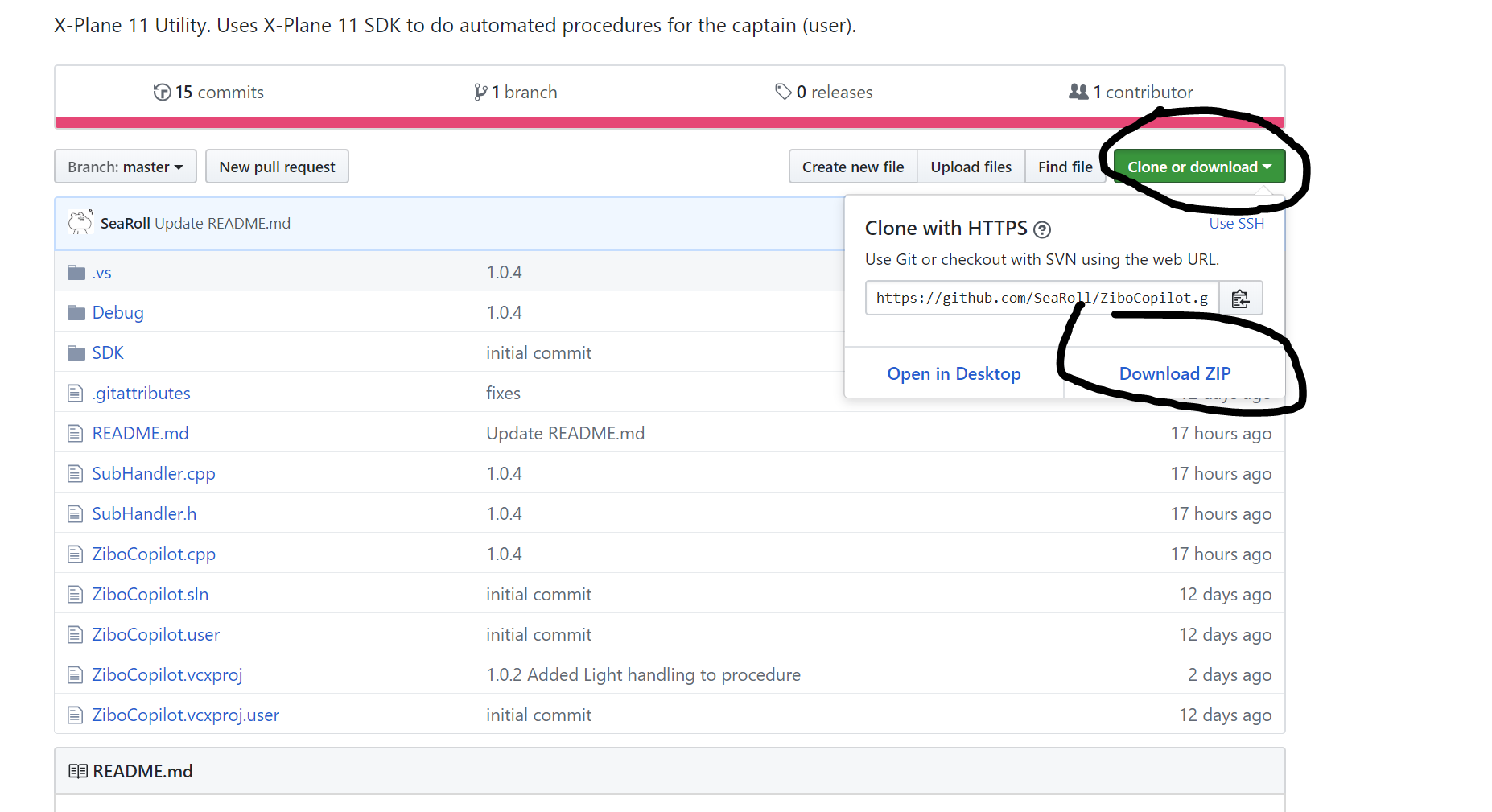This screenshot has width=1492, height=812.
Task: Open the SDK folder link
Action: (x=108, y=352)
